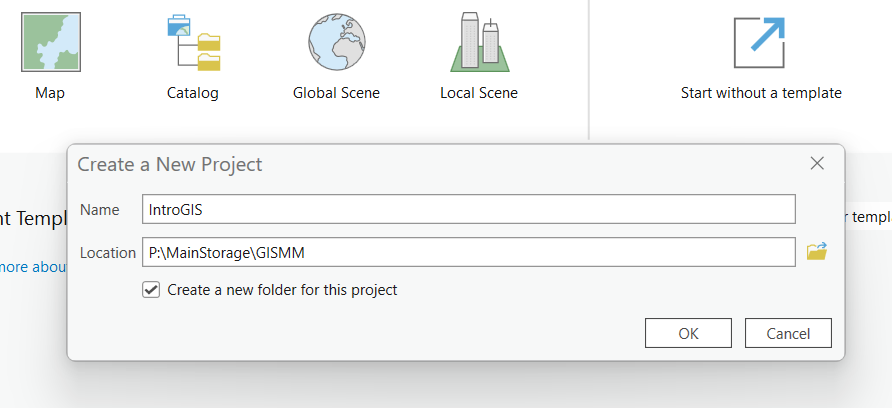Screen dimensions: 892x408
Task: Select the Map template icon
Action: [x=51, y=42]
